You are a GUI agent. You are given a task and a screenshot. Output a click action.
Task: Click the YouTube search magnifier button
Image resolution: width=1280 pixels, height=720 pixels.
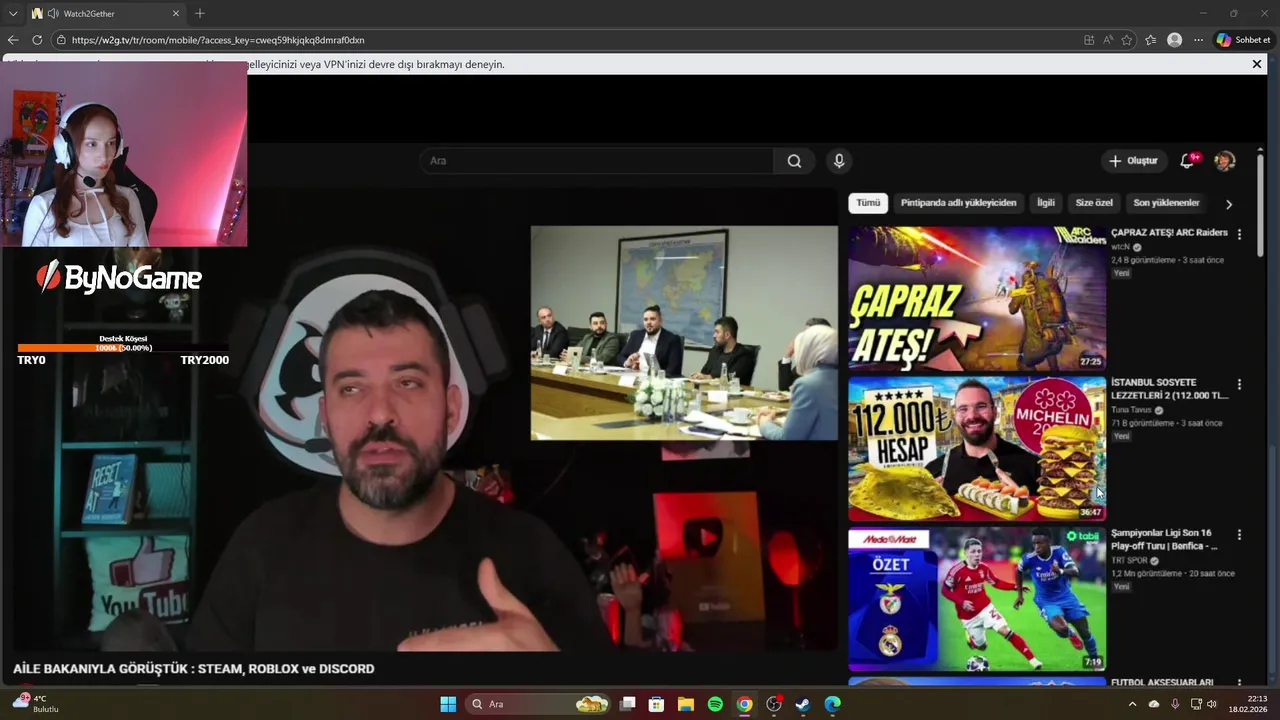(794, 161)
